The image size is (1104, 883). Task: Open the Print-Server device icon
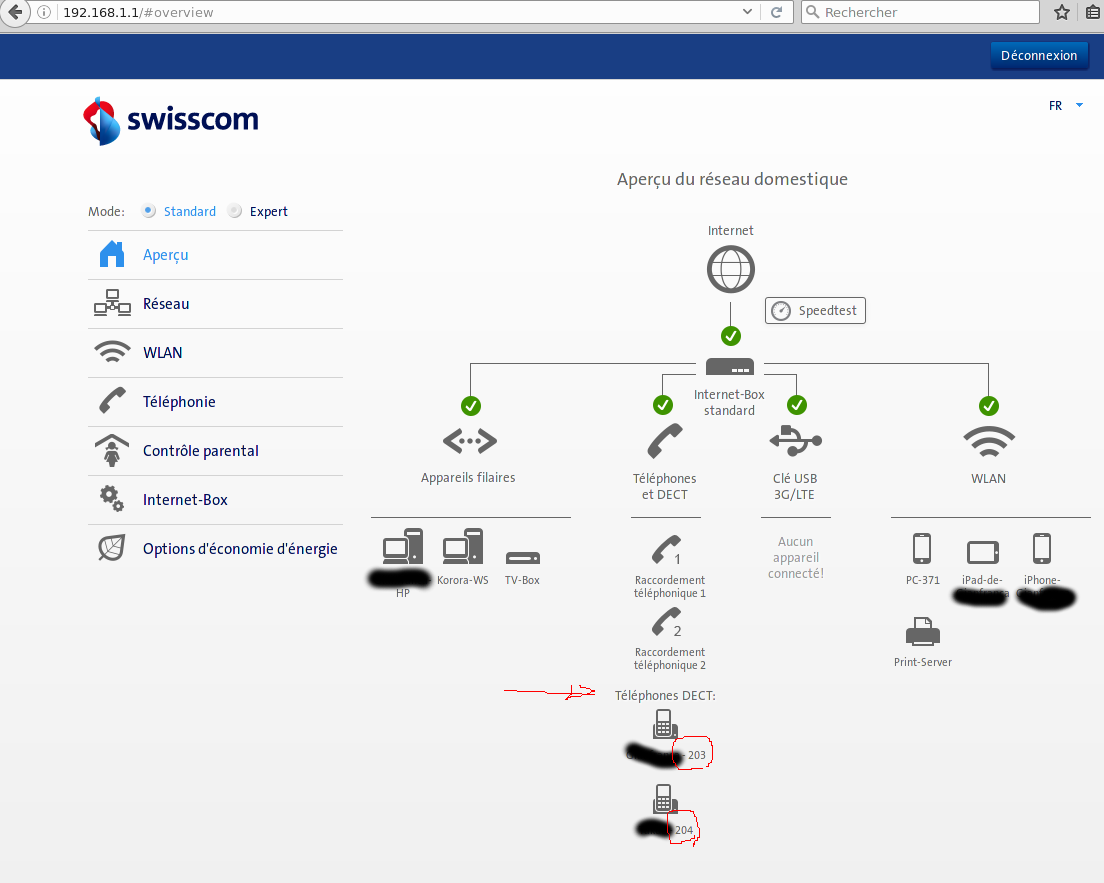pyautogui.click(x=922, y=630)
